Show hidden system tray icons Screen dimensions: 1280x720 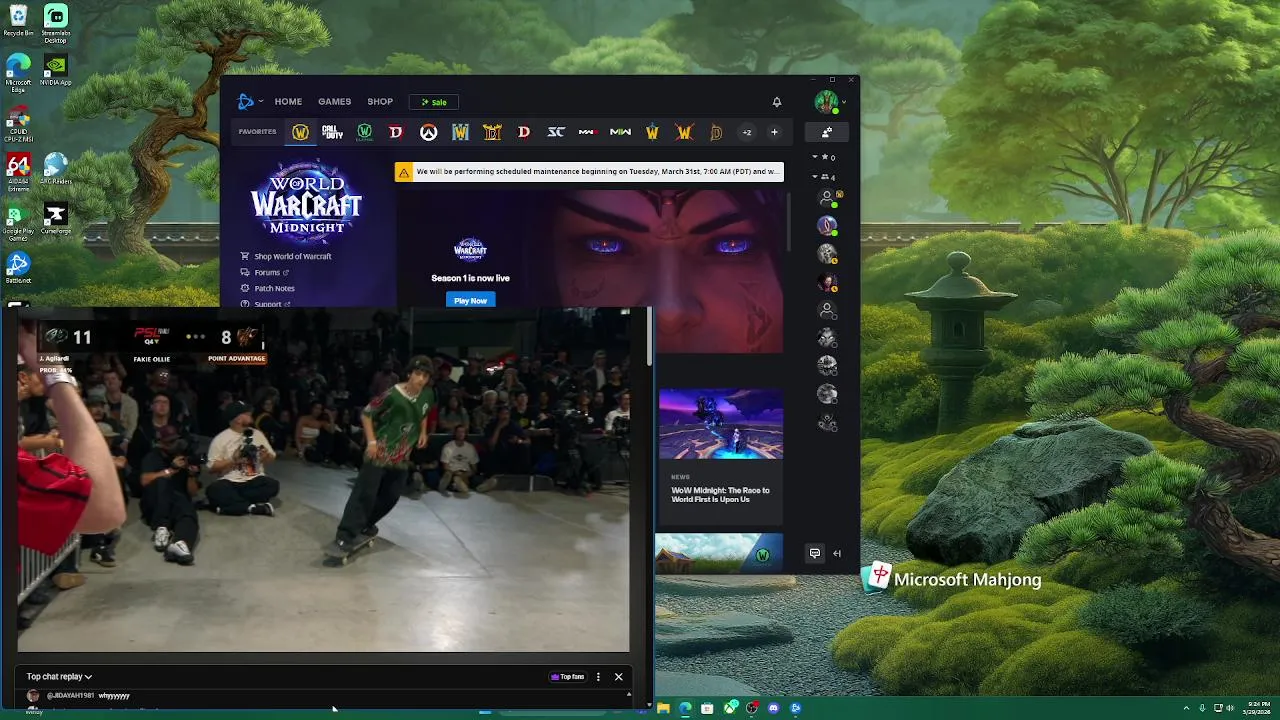1186,708
